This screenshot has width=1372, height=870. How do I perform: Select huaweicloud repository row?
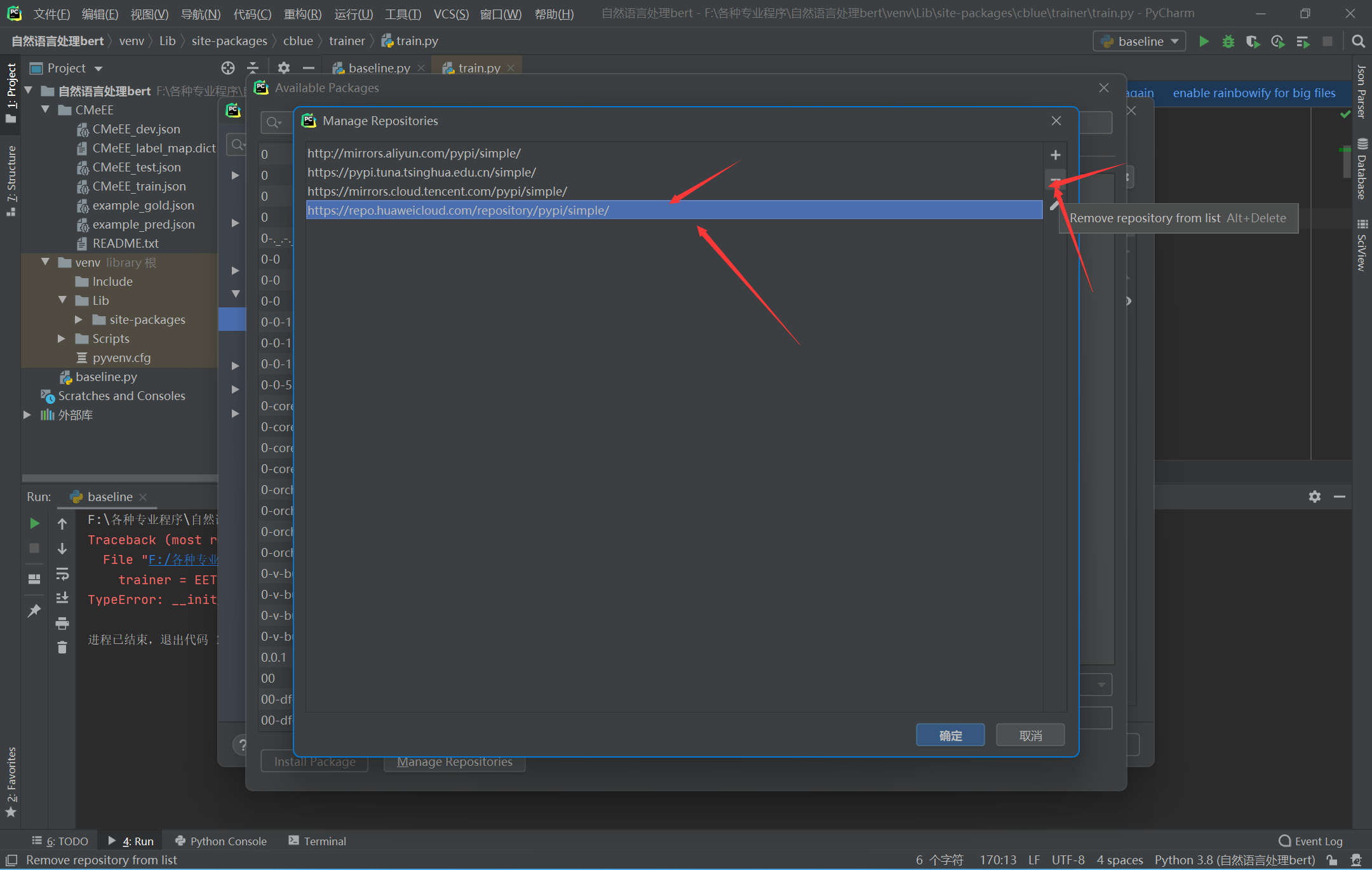point(674,210)
